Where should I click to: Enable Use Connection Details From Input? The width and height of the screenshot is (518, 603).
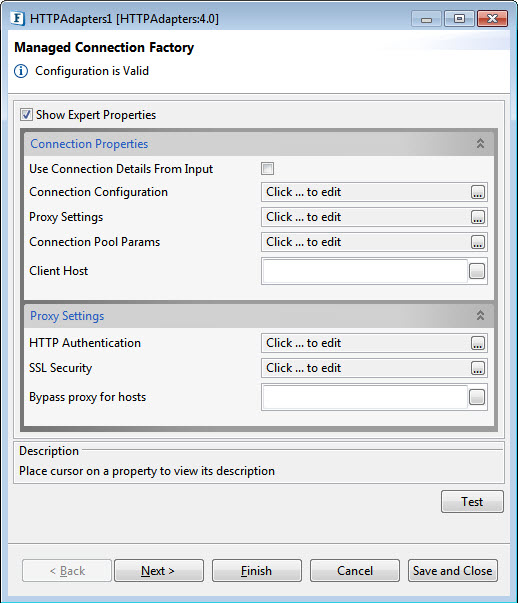point(267,168)
